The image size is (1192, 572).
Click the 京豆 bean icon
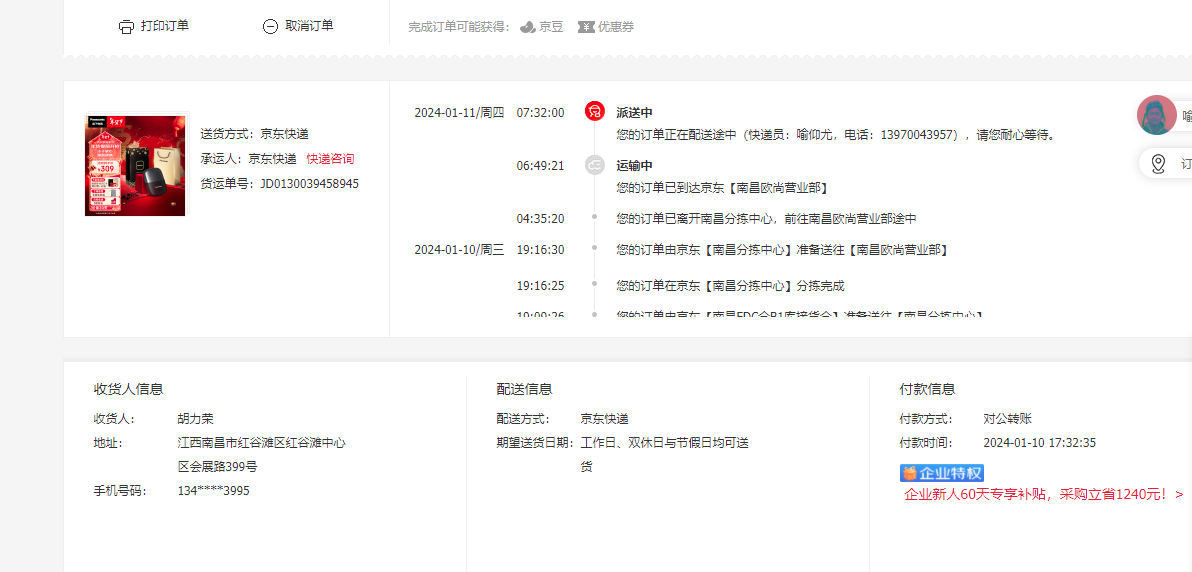[x=528, y=27]
